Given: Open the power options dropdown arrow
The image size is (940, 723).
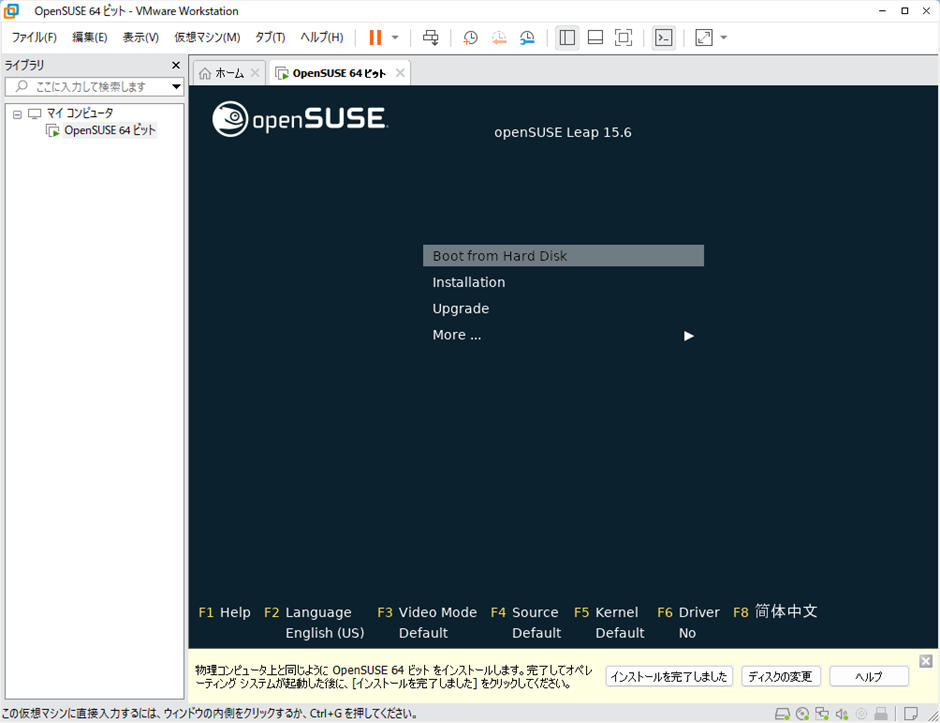Looking at the screenshot, I should pyautogui.click(x=395, y=37).
